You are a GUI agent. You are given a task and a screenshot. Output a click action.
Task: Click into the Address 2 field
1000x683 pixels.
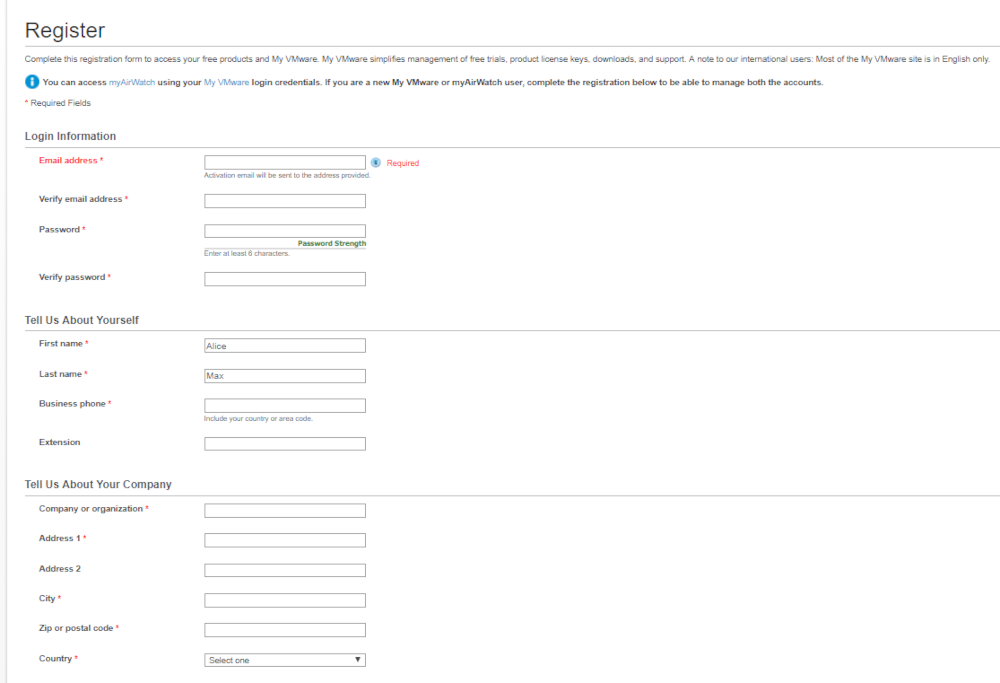pyautogui.click(x=285, y=570)
